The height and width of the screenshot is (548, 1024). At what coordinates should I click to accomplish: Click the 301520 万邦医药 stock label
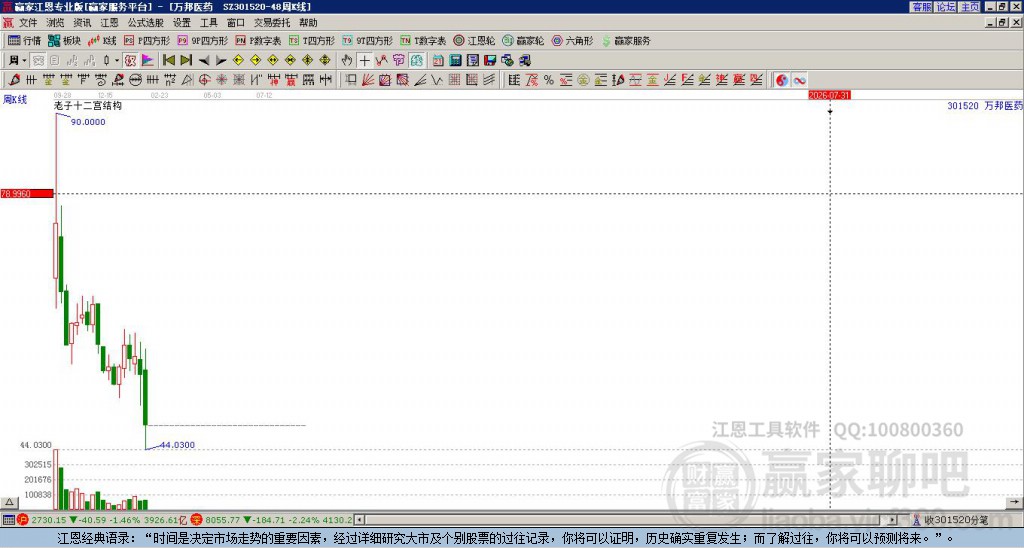pos(985,105)
